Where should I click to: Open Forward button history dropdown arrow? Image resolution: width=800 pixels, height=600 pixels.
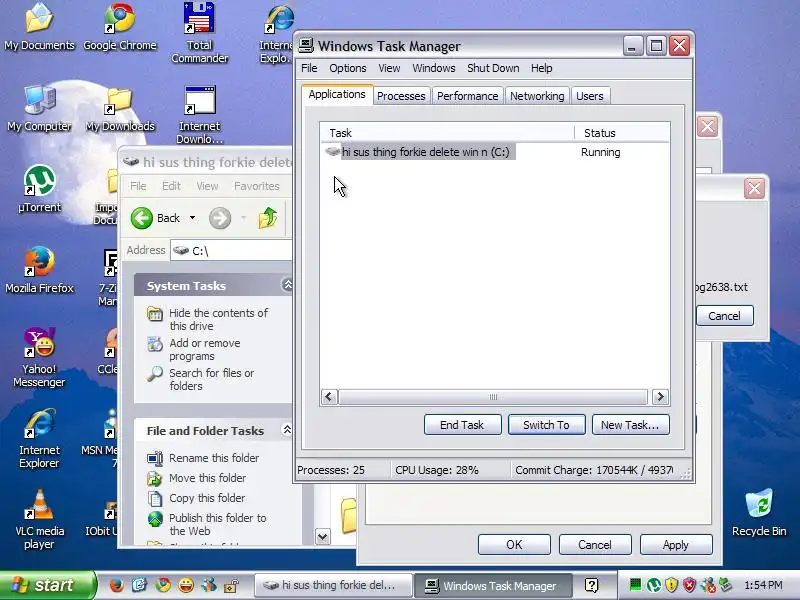coord(243,218)
